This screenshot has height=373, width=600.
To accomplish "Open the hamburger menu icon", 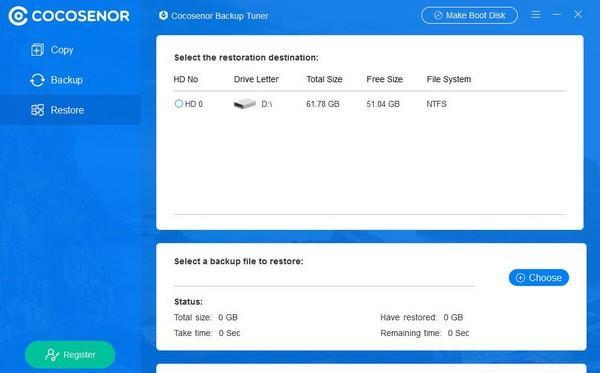I will pyautogui.click(x=536, y=15).
